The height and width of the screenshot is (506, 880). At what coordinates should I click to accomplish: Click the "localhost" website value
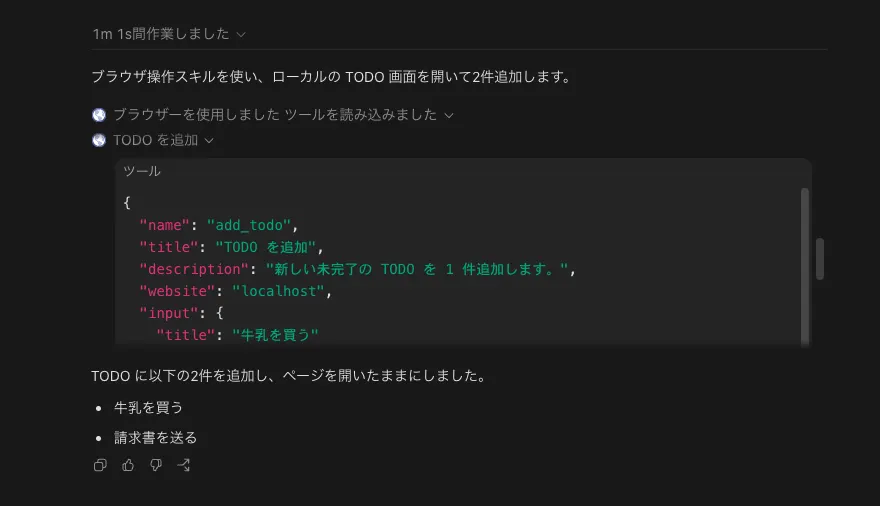(x=278, y=291)
